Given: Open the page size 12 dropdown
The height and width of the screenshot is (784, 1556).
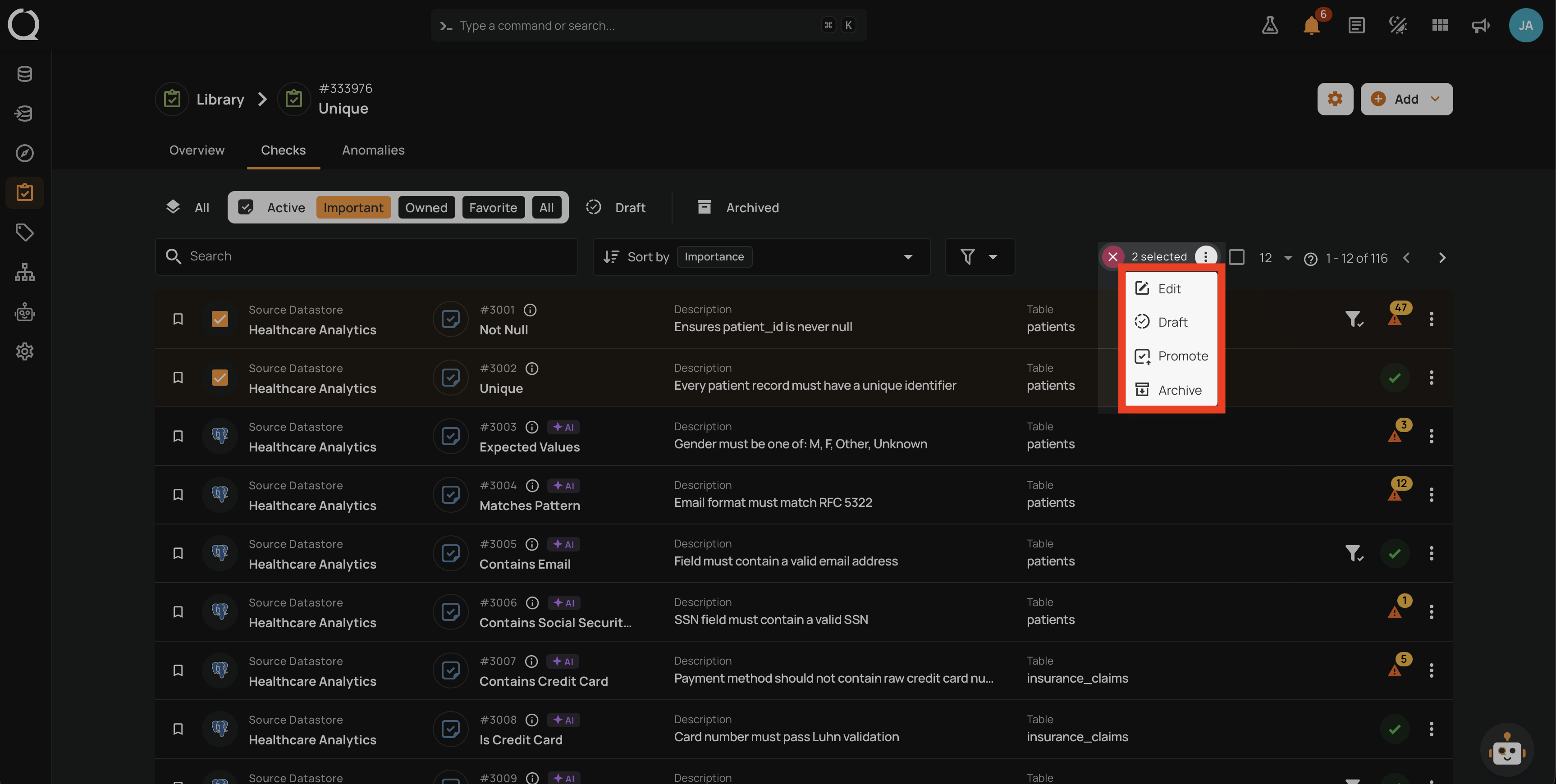Looking at the screenshot, I should click(1275, 258).
